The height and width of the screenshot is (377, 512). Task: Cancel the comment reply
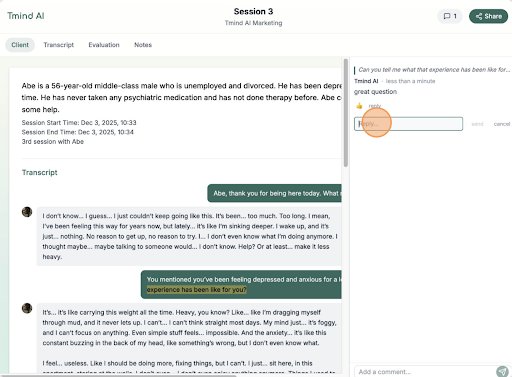(502, 124)
